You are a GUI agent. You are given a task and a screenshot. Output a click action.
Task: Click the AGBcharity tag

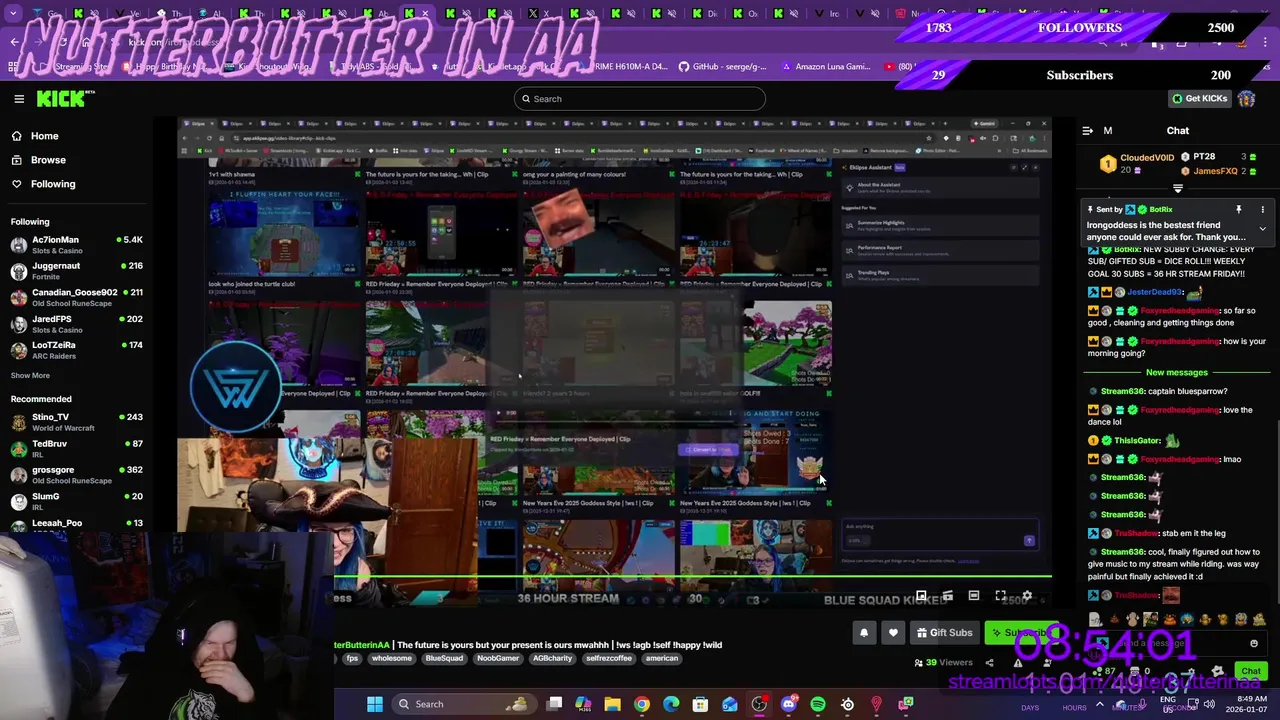click(552, 659)
